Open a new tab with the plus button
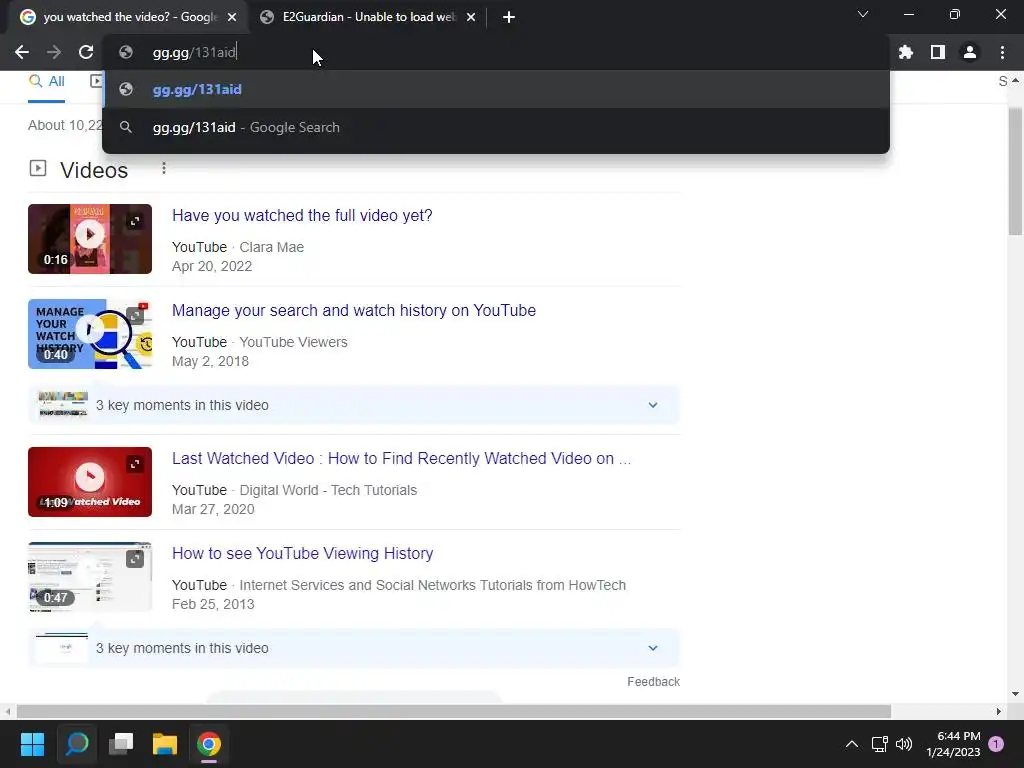Screen dimensions: 1024x768 coord(509,17)
